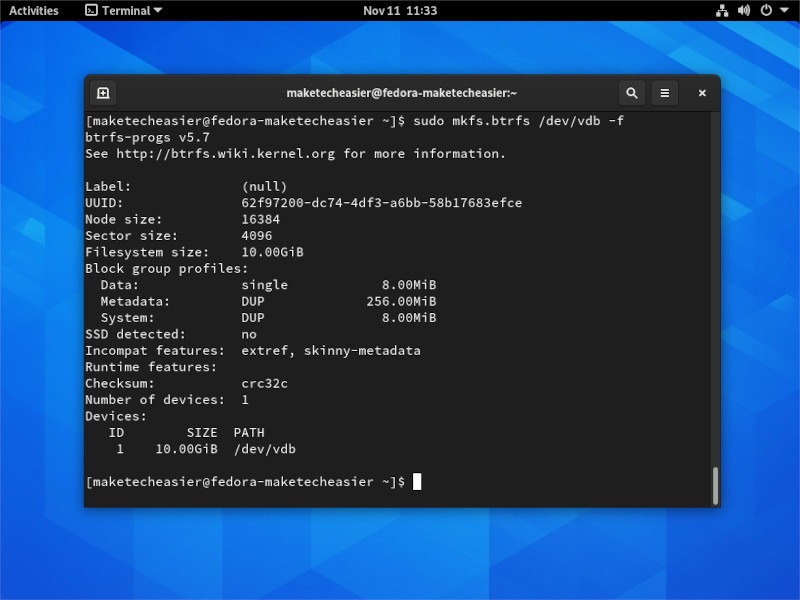The height and width of the screenshot is (600, 800).
Task: Open the magnifier search in the header bar
Action: click(x=632, y=92)
